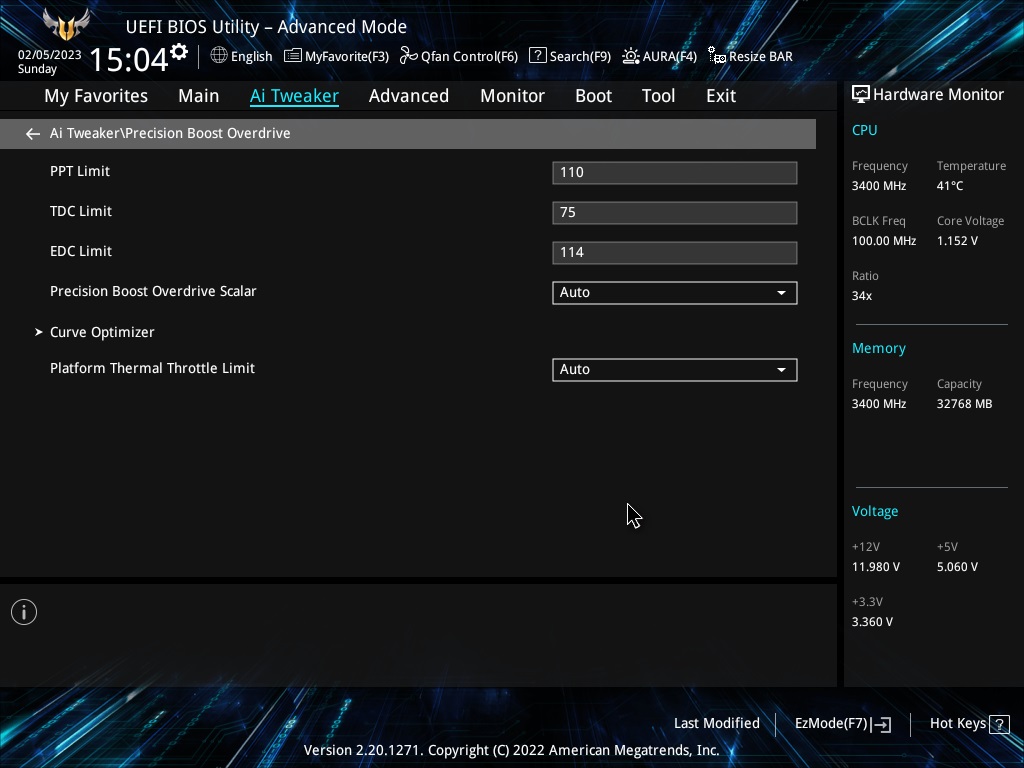Image resolution: width=1024 pixels, height=768 pixels.
Task: Select the PPT Limit label
Action: point(80,171)
